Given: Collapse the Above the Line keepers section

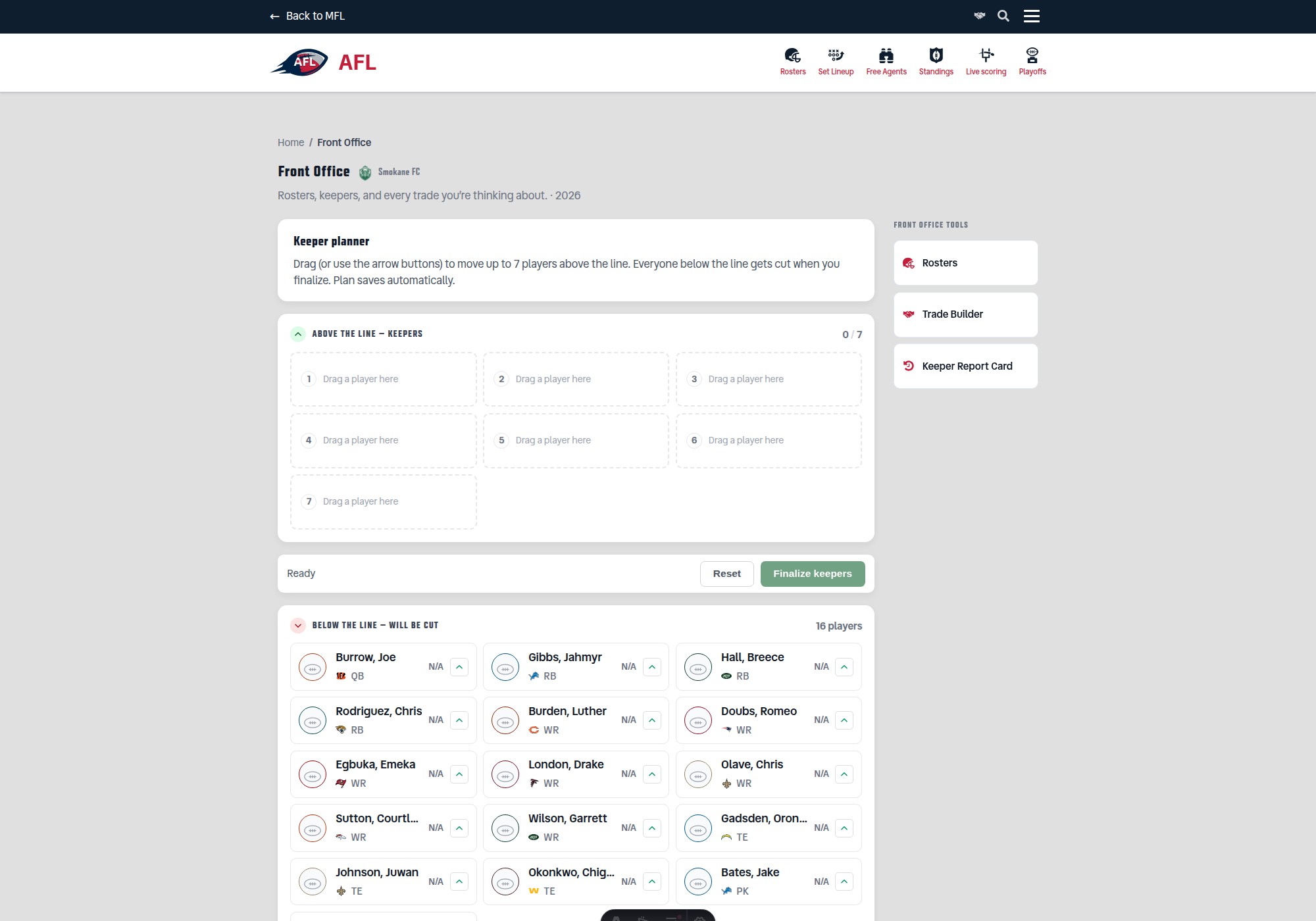Looking at the screenshot, I should (298, 334).
